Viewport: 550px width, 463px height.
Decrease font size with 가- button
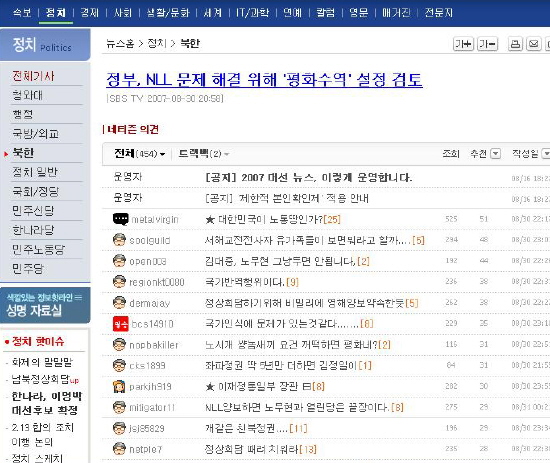[488, 44]
